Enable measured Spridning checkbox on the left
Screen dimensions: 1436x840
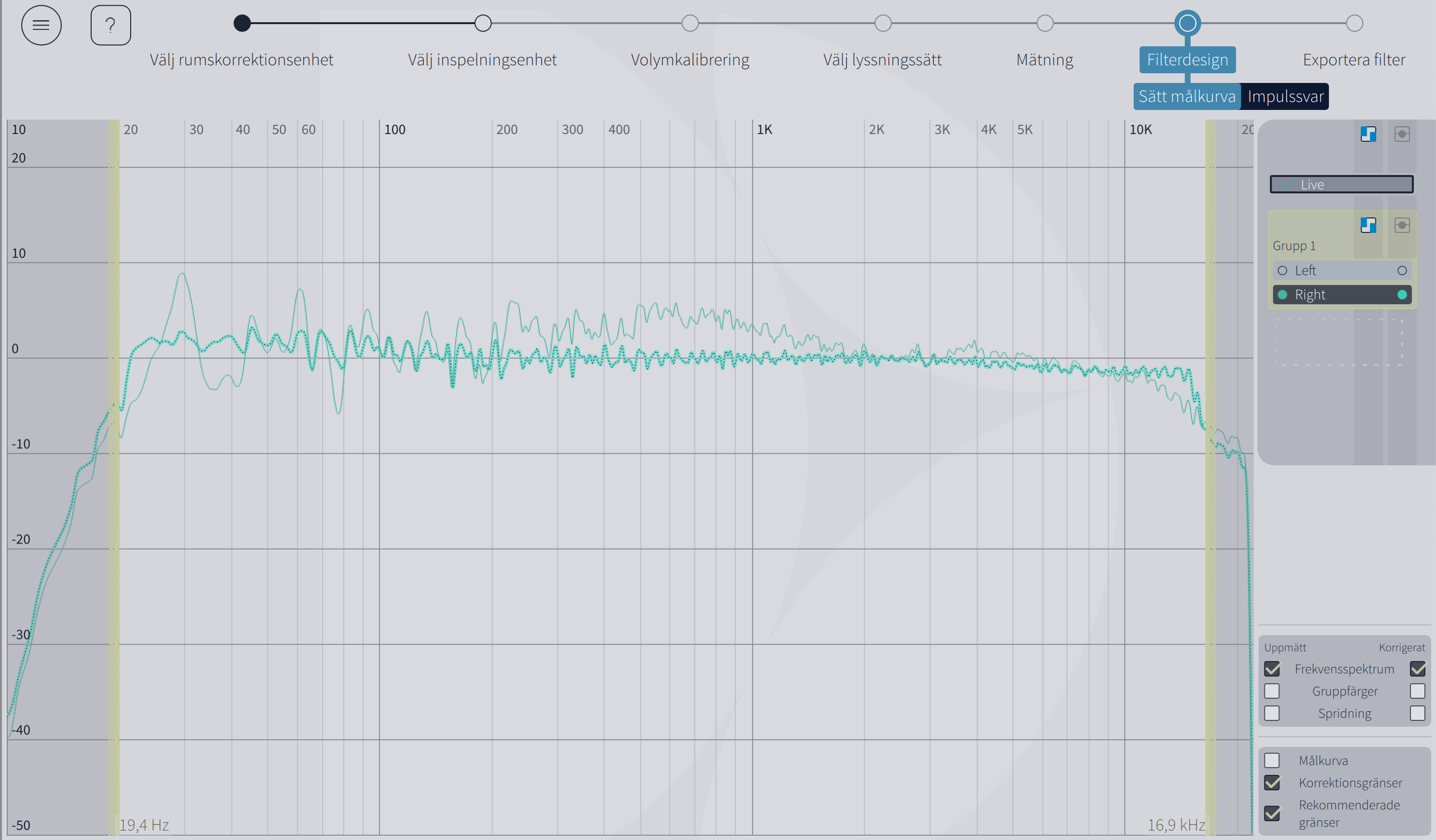point(1272,714)
